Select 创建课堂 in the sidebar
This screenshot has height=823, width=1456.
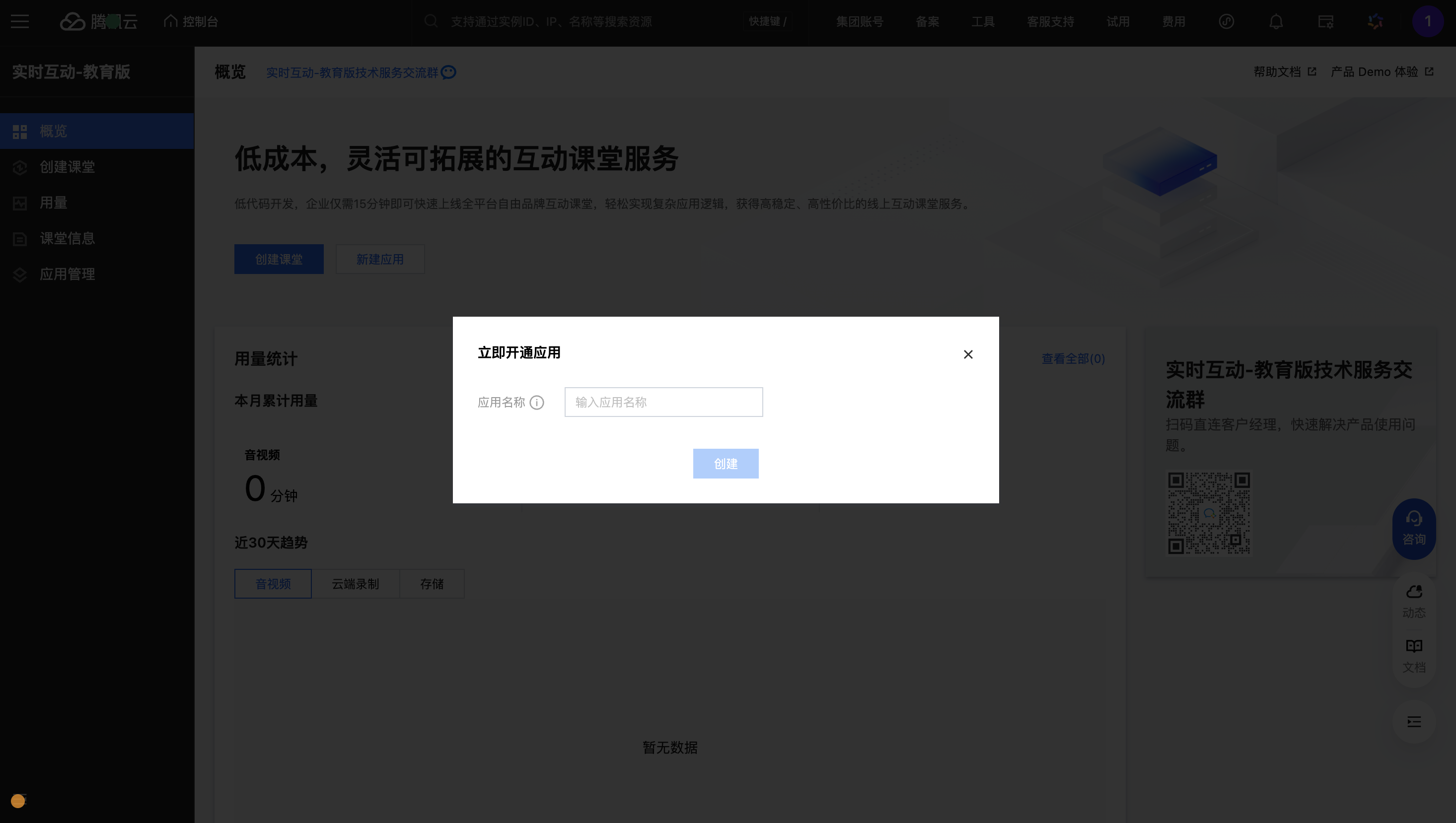pyautogui.click(x=67, y=167)
